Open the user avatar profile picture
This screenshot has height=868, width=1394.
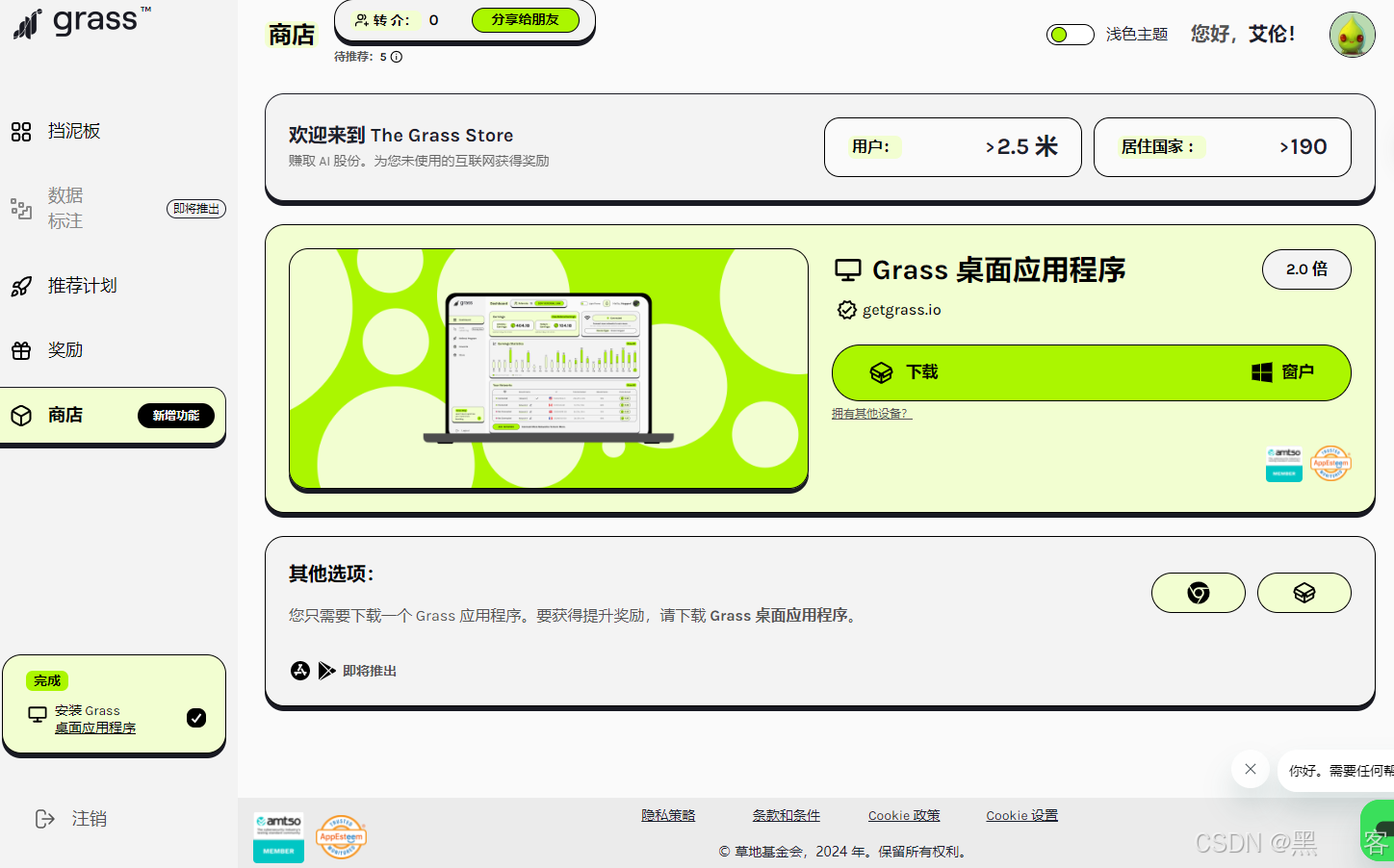[x=1353, y=35]
